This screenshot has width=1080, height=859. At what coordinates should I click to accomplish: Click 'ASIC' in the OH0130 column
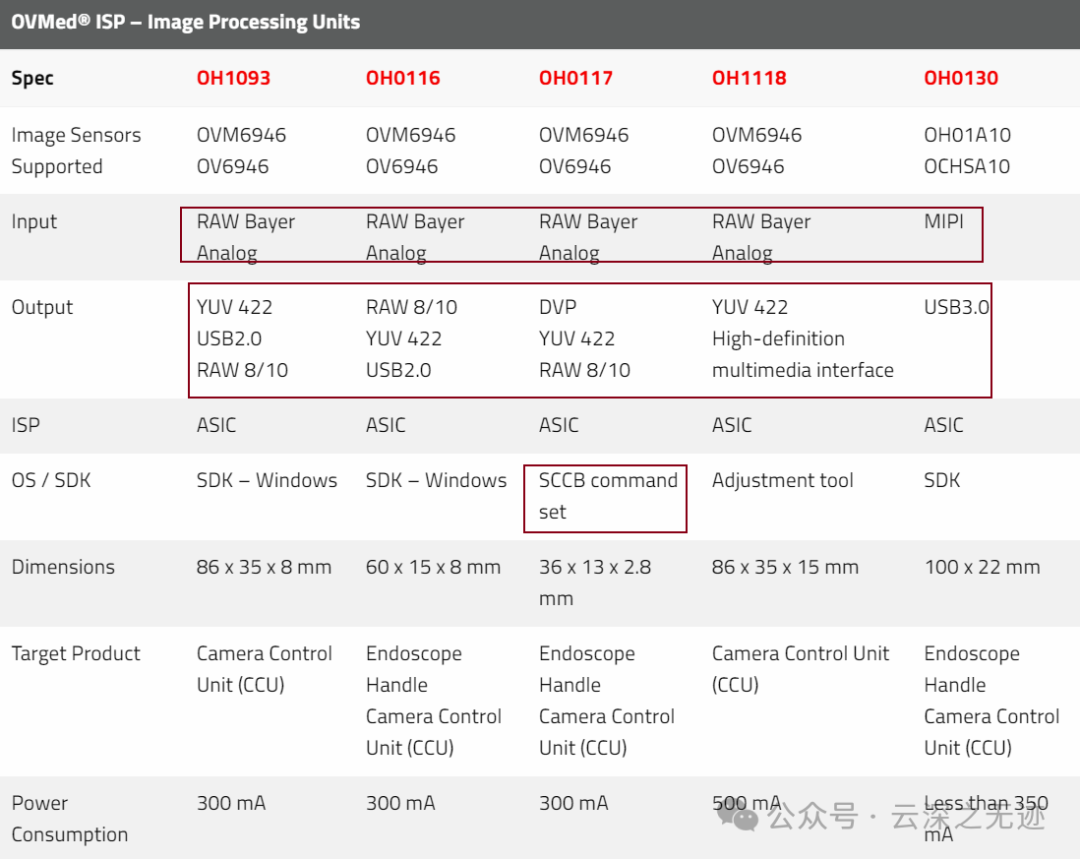pos(944,425)
